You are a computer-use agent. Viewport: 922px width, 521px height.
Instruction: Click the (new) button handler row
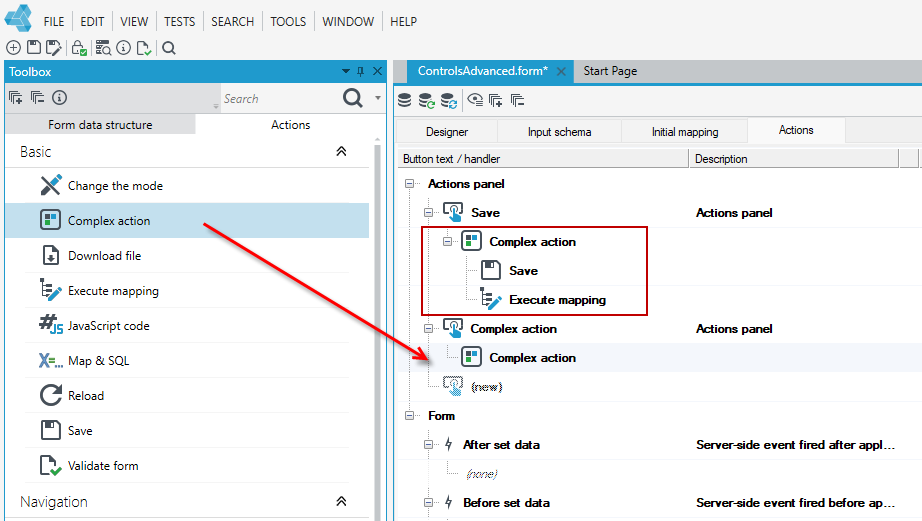point(486,387)
